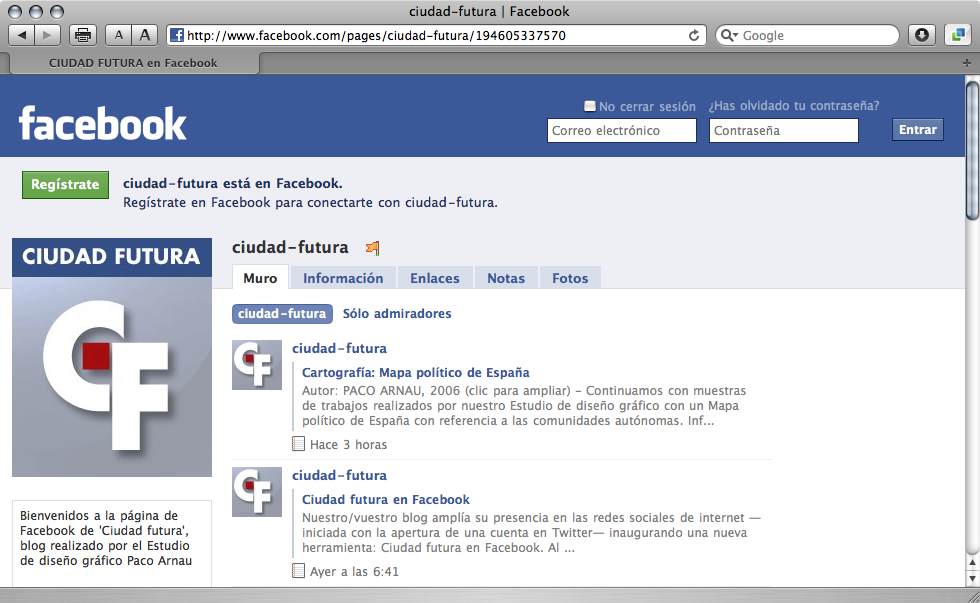Reload the page using address bar icon
This screenshot has width=980, height=603.
point(694,35)
